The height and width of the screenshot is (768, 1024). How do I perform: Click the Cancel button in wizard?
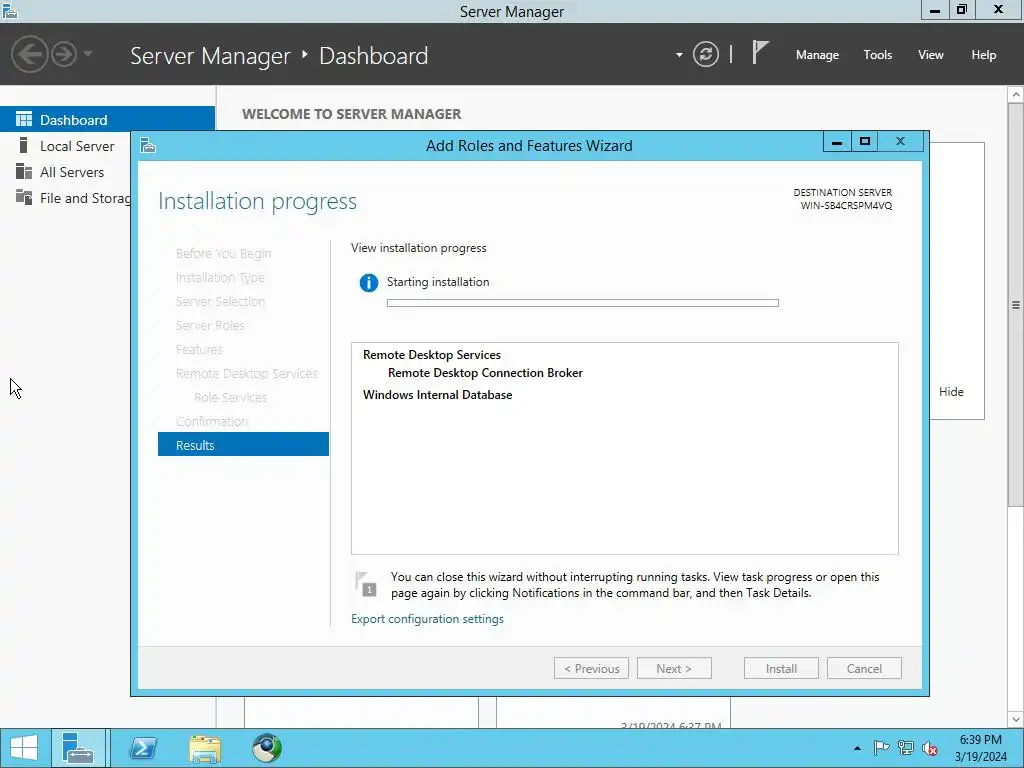864,669
